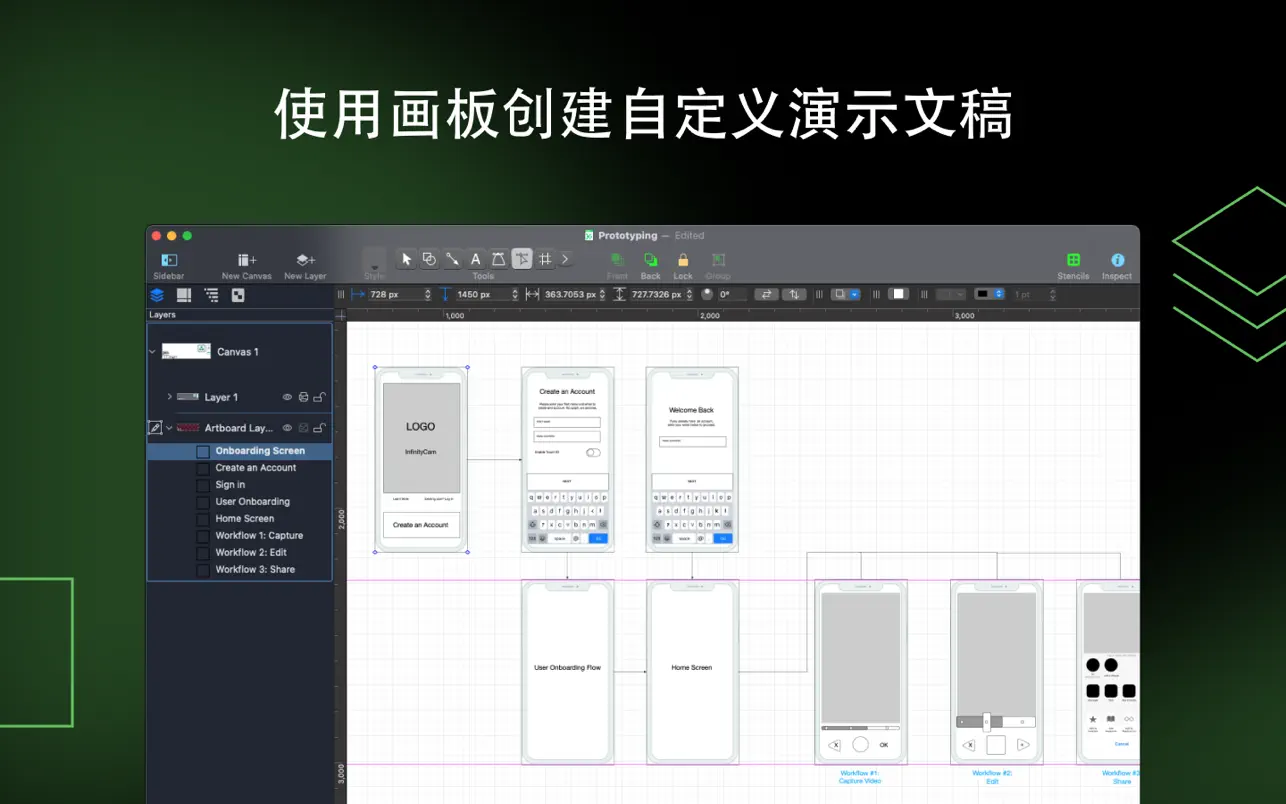
Task: Send object to Back
Action: [651, 266]
